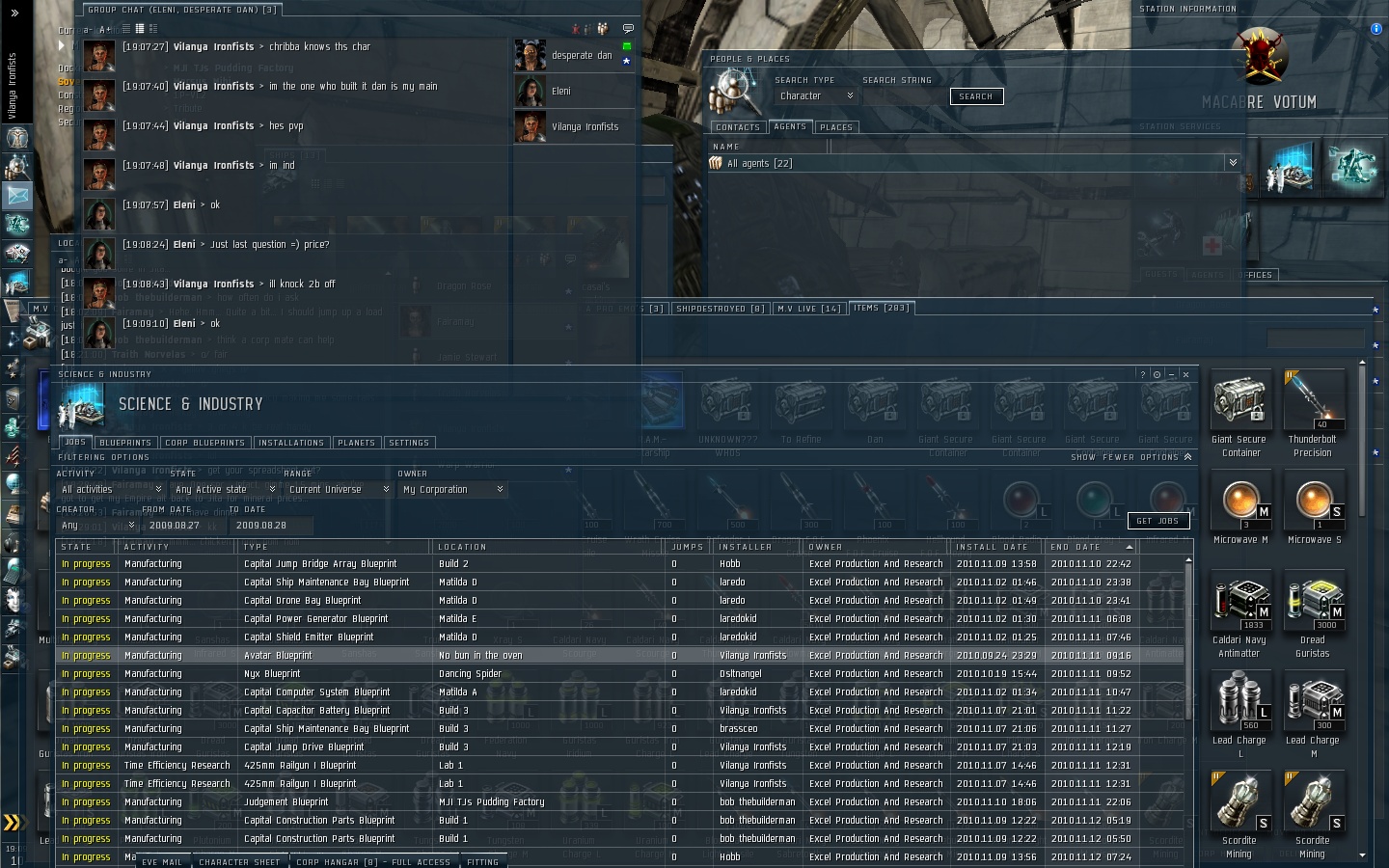Open the Character Sheet minimized window tab
Image resolution: width=1389 pixels, height=868 pixels.
239,861
